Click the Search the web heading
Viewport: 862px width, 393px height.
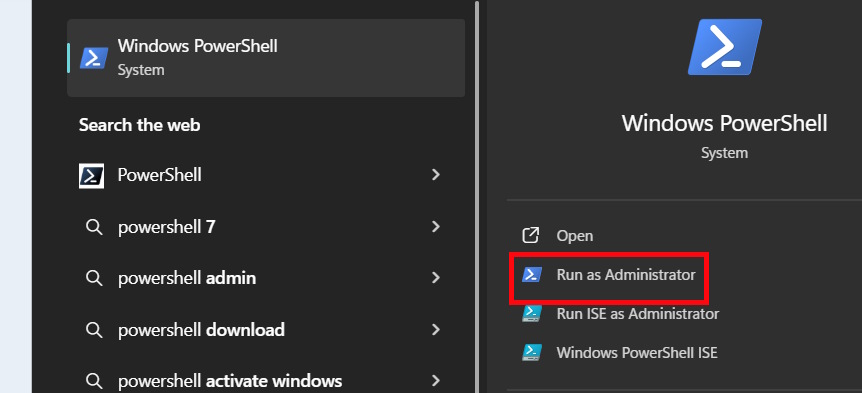coord(140,125)
